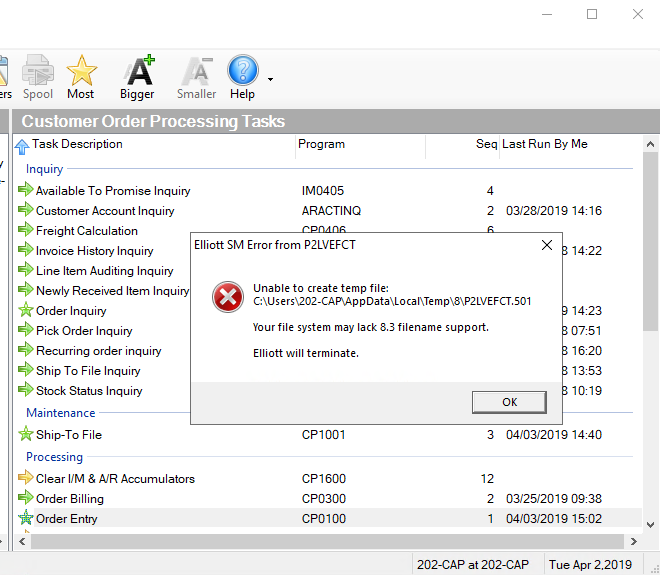
Task: Click program code CP1001
Action: (324, 435)
